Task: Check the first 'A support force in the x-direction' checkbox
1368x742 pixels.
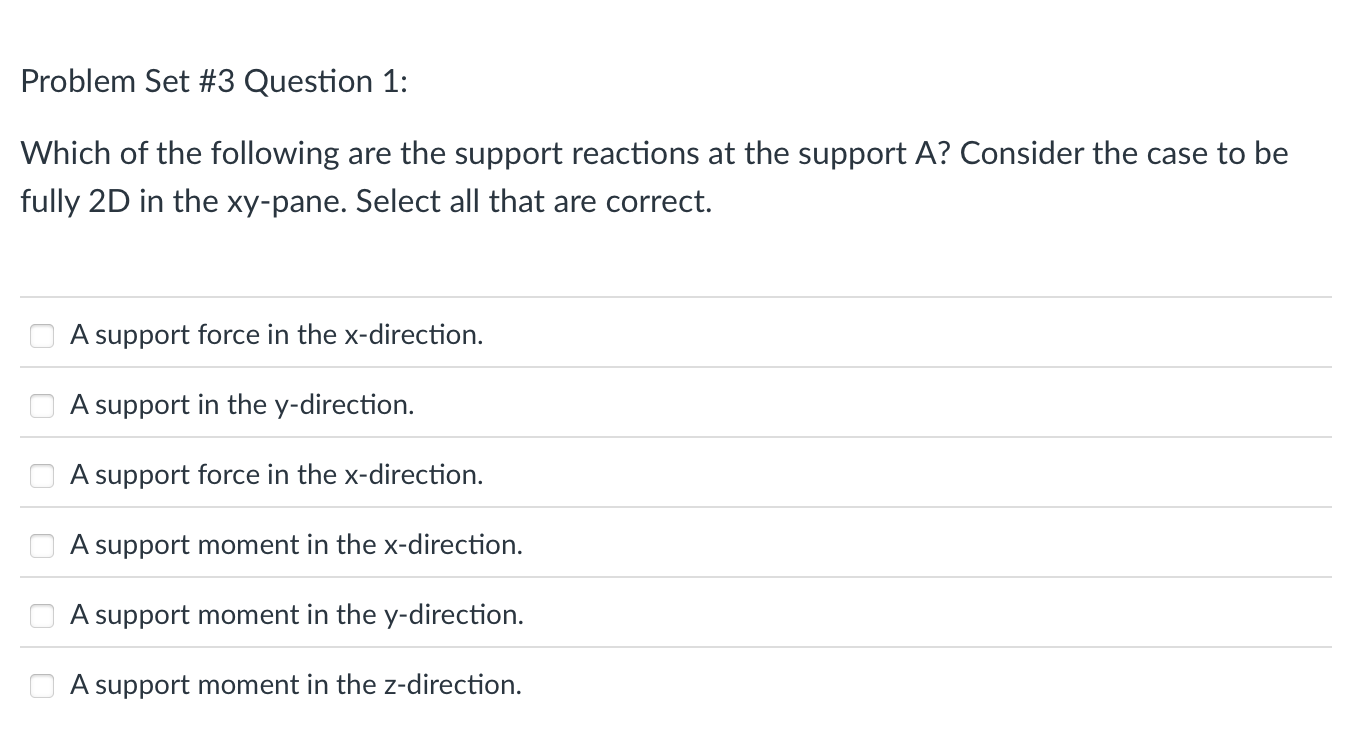Action: click(41, 336)
